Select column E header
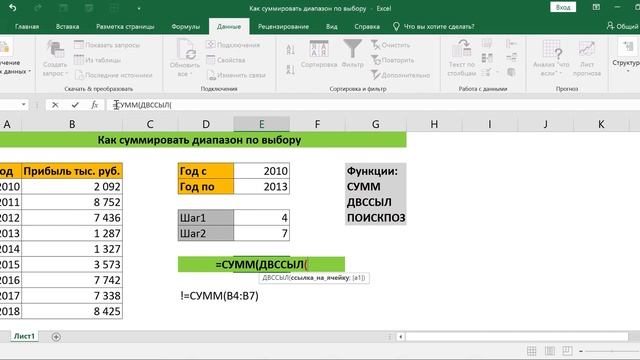This screenshot has height=360, width=640. coord(262,124)
